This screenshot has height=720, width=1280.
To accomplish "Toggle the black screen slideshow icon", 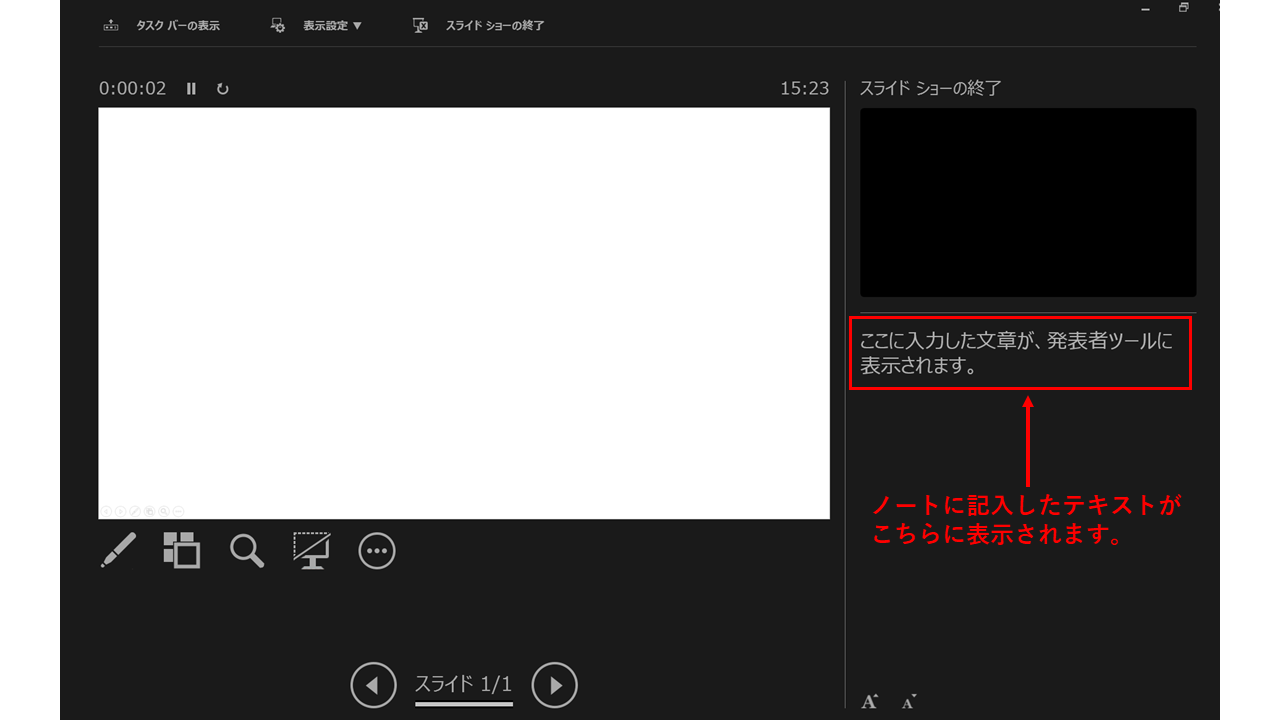I will (x=312, y=551).
